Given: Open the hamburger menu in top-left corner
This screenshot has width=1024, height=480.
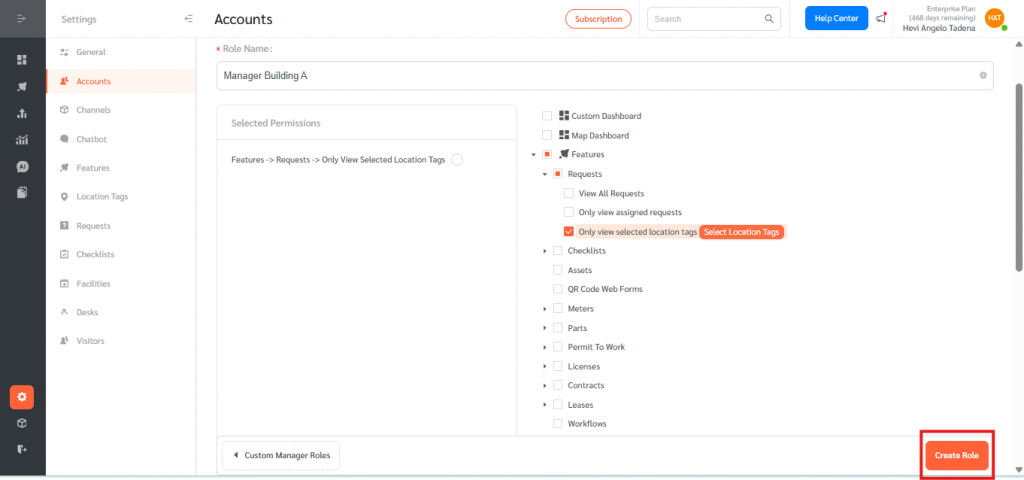Looking at the screenshot, I should point(22,19).
